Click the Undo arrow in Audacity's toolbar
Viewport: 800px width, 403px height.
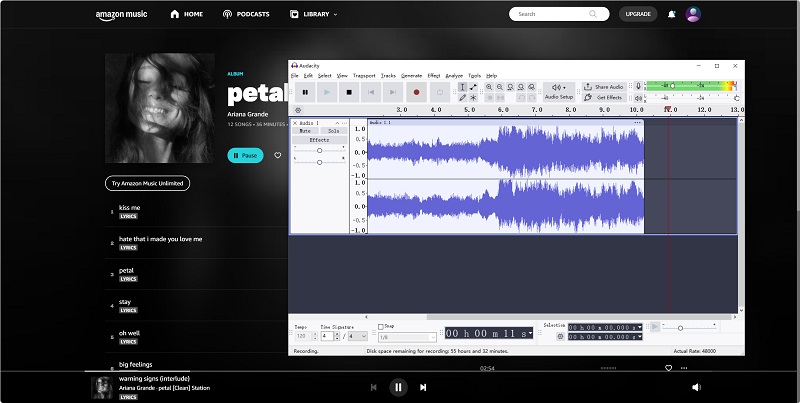[521, 97]
